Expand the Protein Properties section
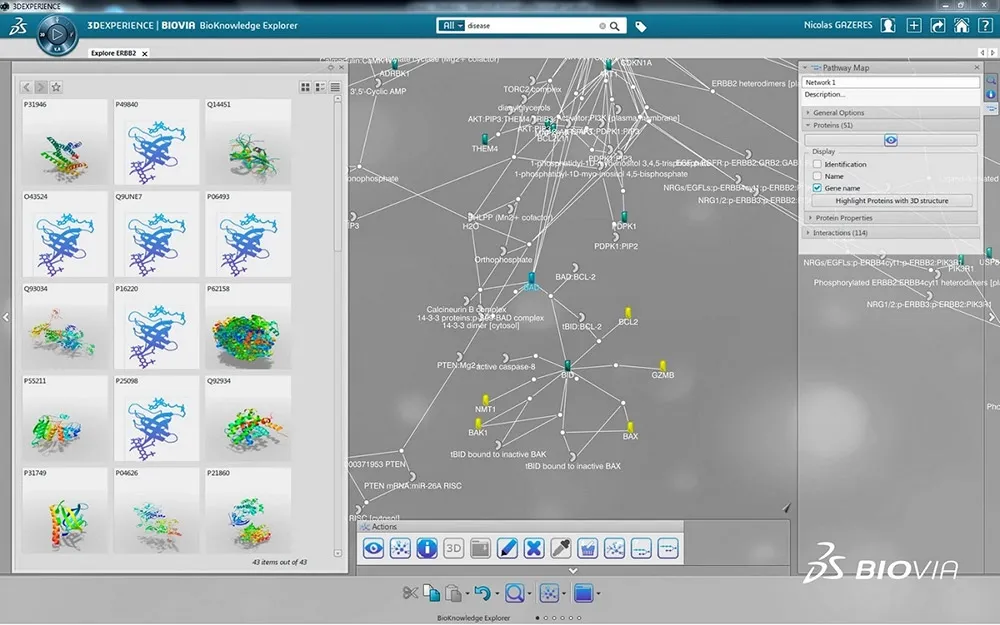Image resolution: width=1000 pixels, height=625 pixels. tap(843, 218)
